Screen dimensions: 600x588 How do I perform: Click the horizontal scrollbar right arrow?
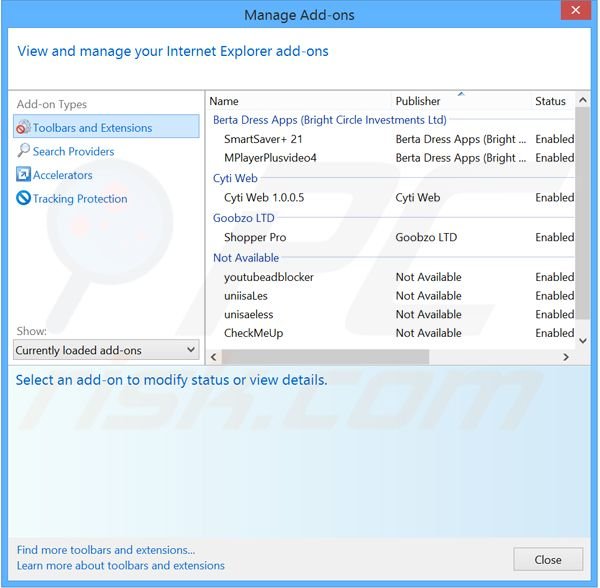(x=566, y=357)
